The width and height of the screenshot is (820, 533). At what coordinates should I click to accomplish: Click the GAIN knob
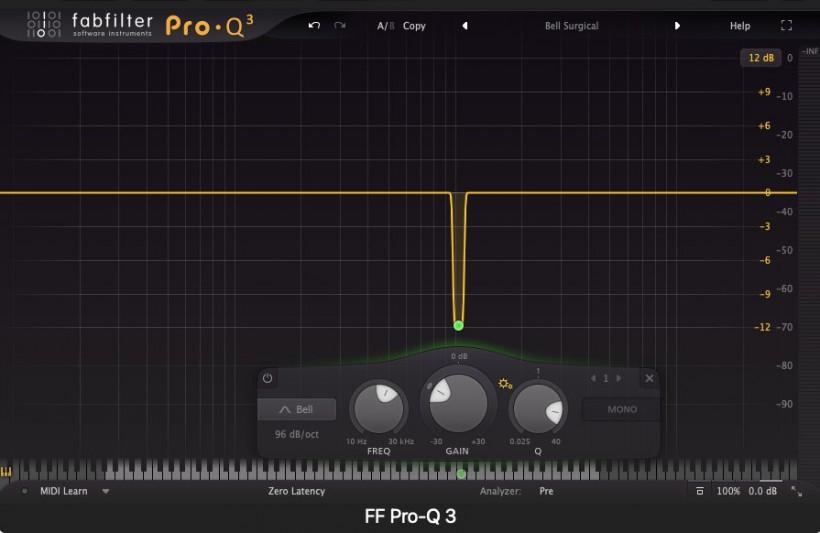tap(458, 403)
